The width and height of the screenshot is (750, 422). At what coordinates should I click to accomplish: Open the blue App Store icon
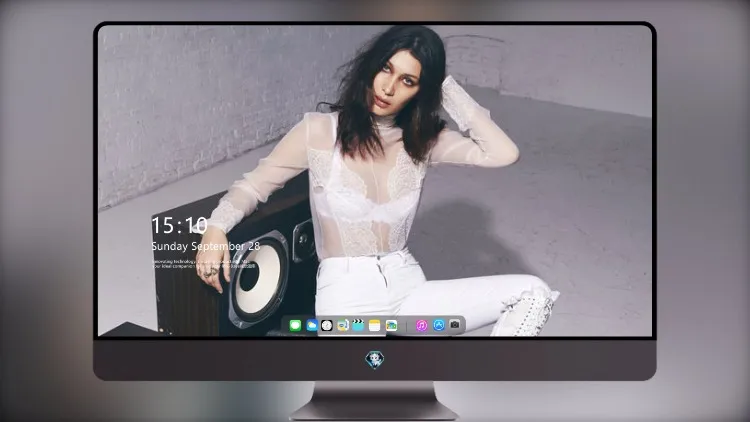click(x=439, y=325)
